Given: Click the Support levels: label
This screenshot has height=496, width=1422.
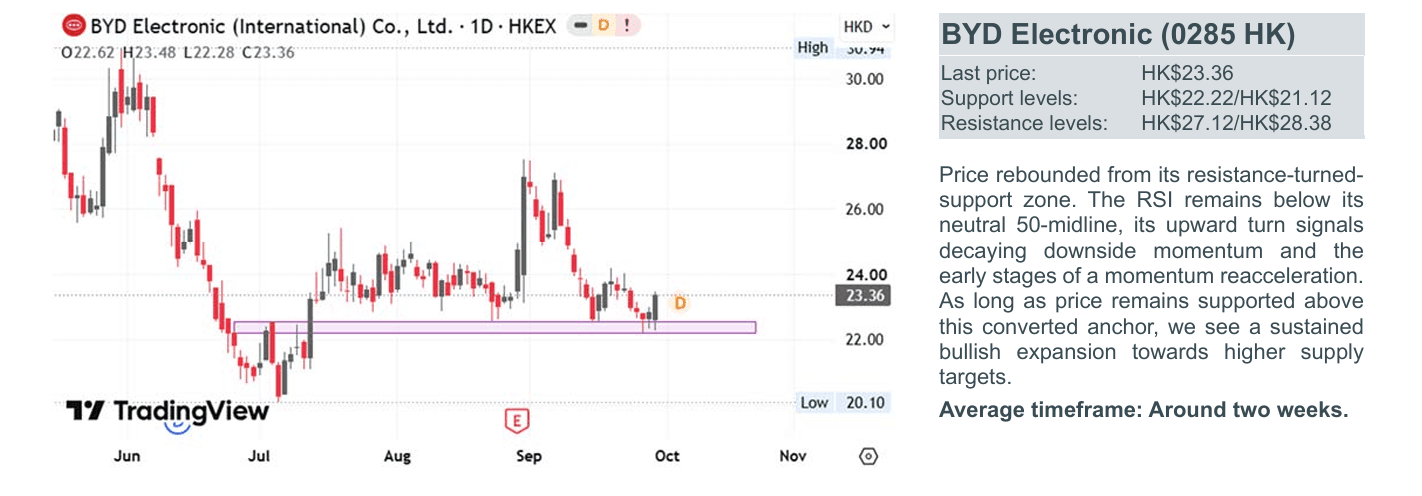Looking at the screenshot, I should [x=1009, y=99].
